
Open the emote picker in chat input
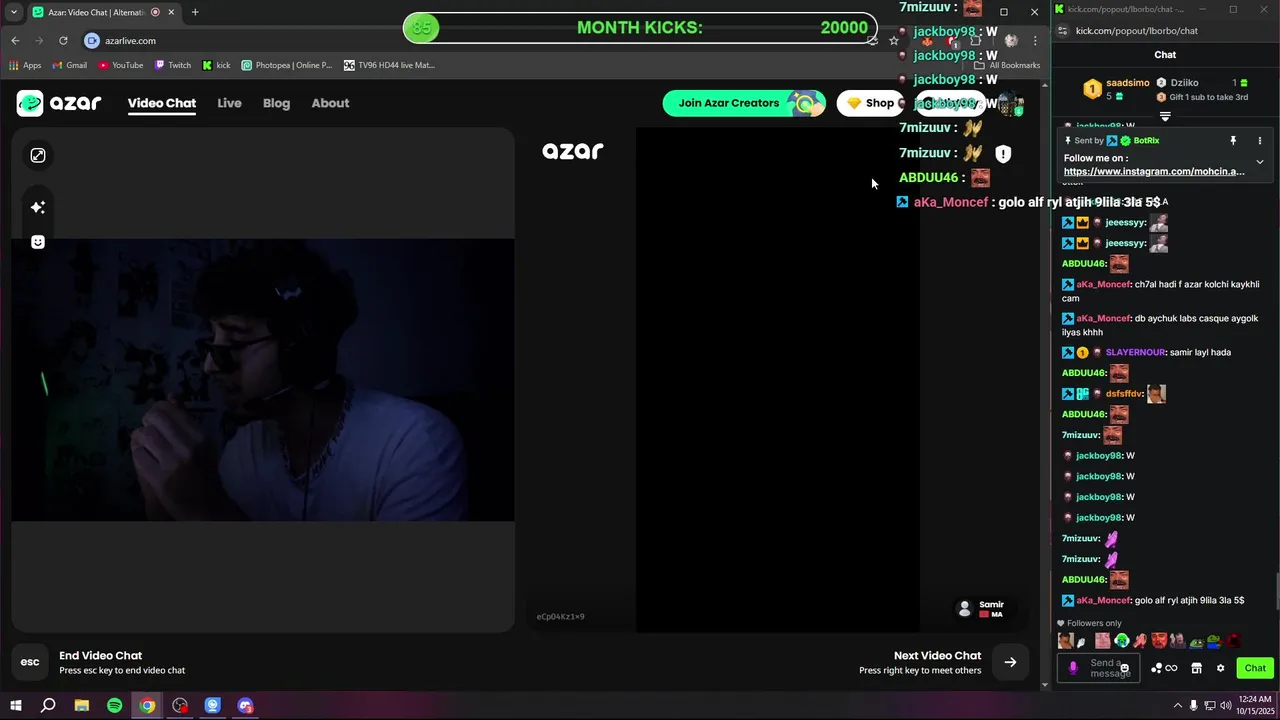tap(1125, 668)
